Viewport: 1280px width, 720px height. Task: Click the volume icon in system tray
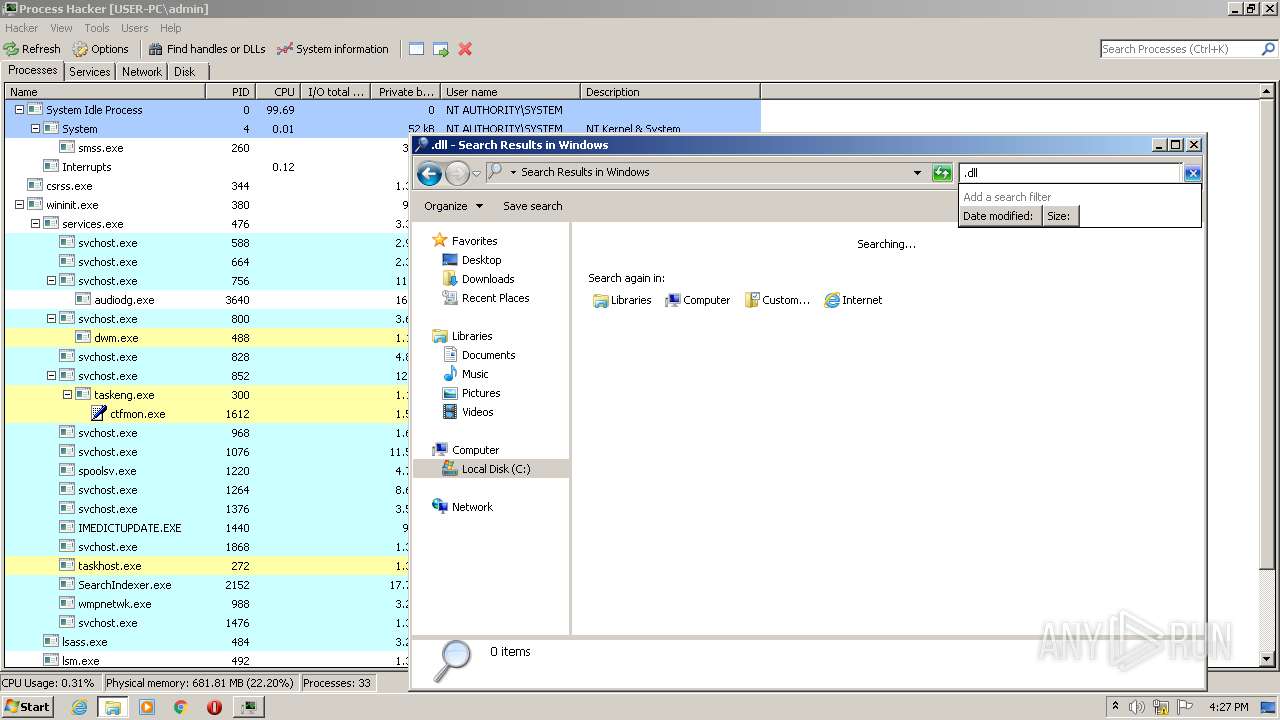(1137, 707)
